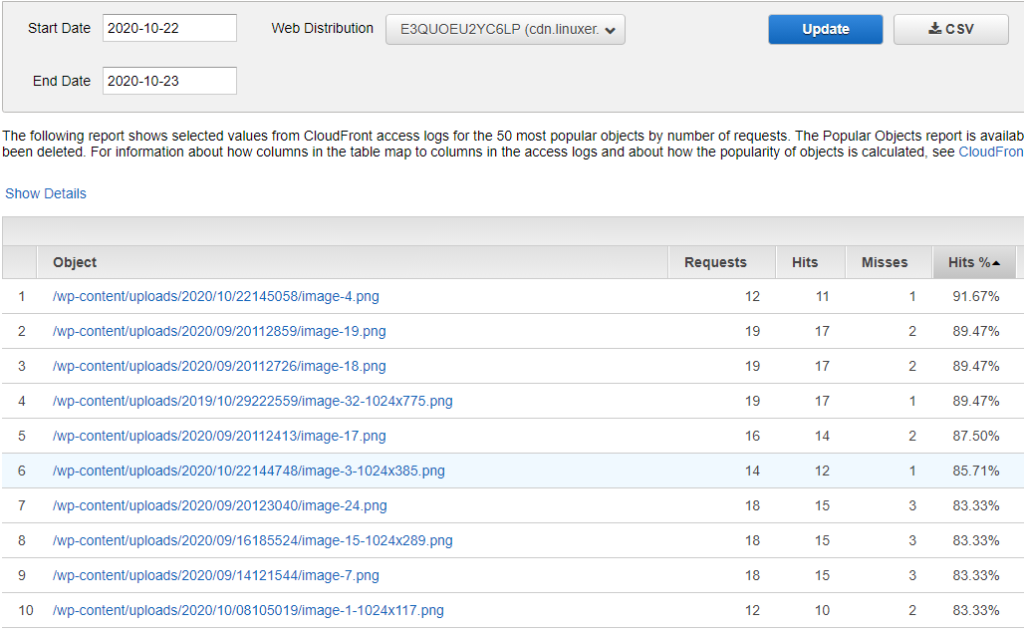
Task: Click the Start Date input field
Action: tap(169, 28)
